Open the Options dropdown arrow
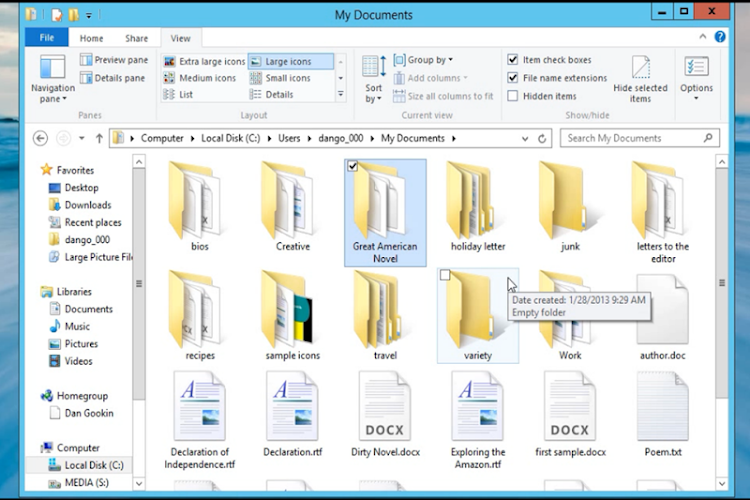Viewport: 750px width, 500px height. pos(696,99)
